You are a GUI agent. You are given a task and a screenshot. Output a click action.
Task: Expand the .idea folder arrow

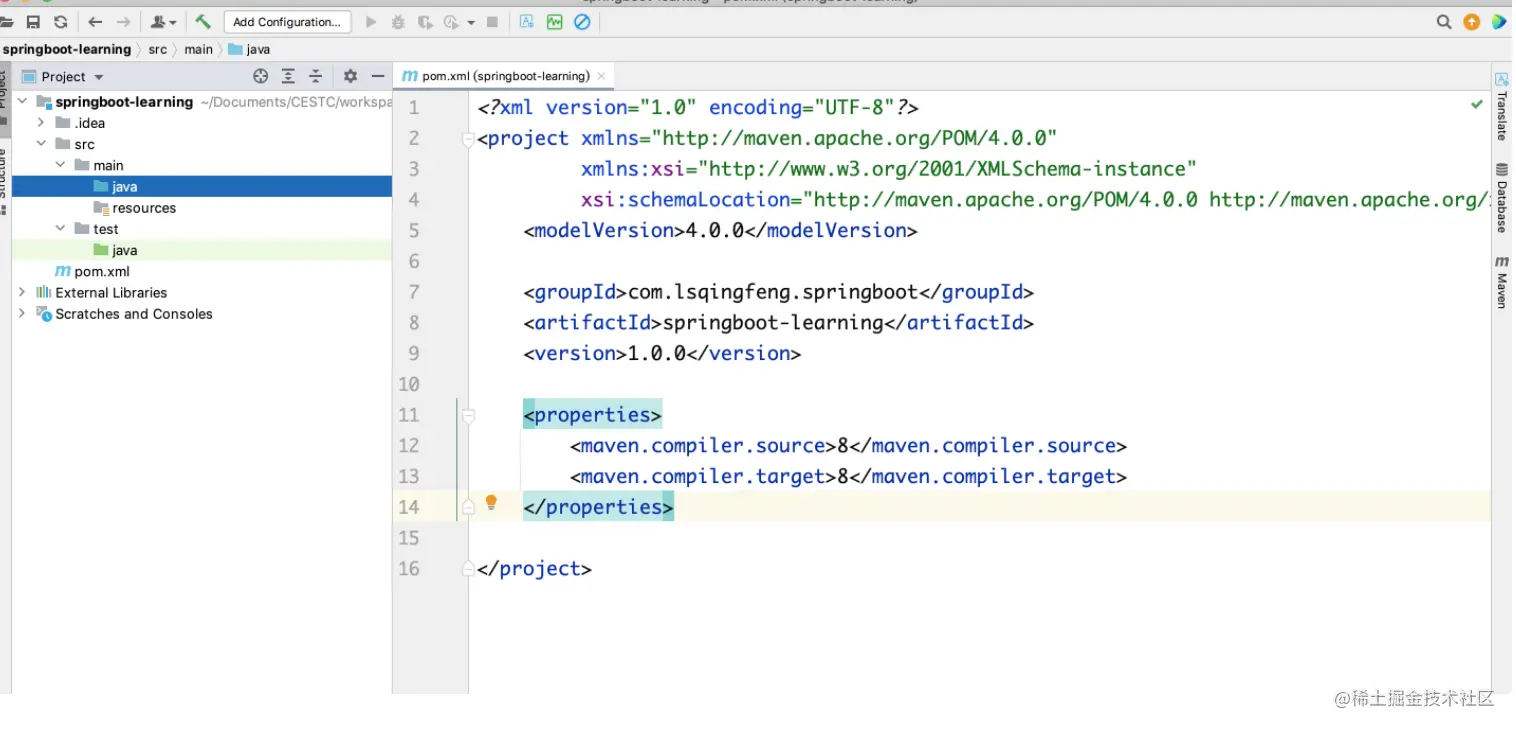pos(41,123)
